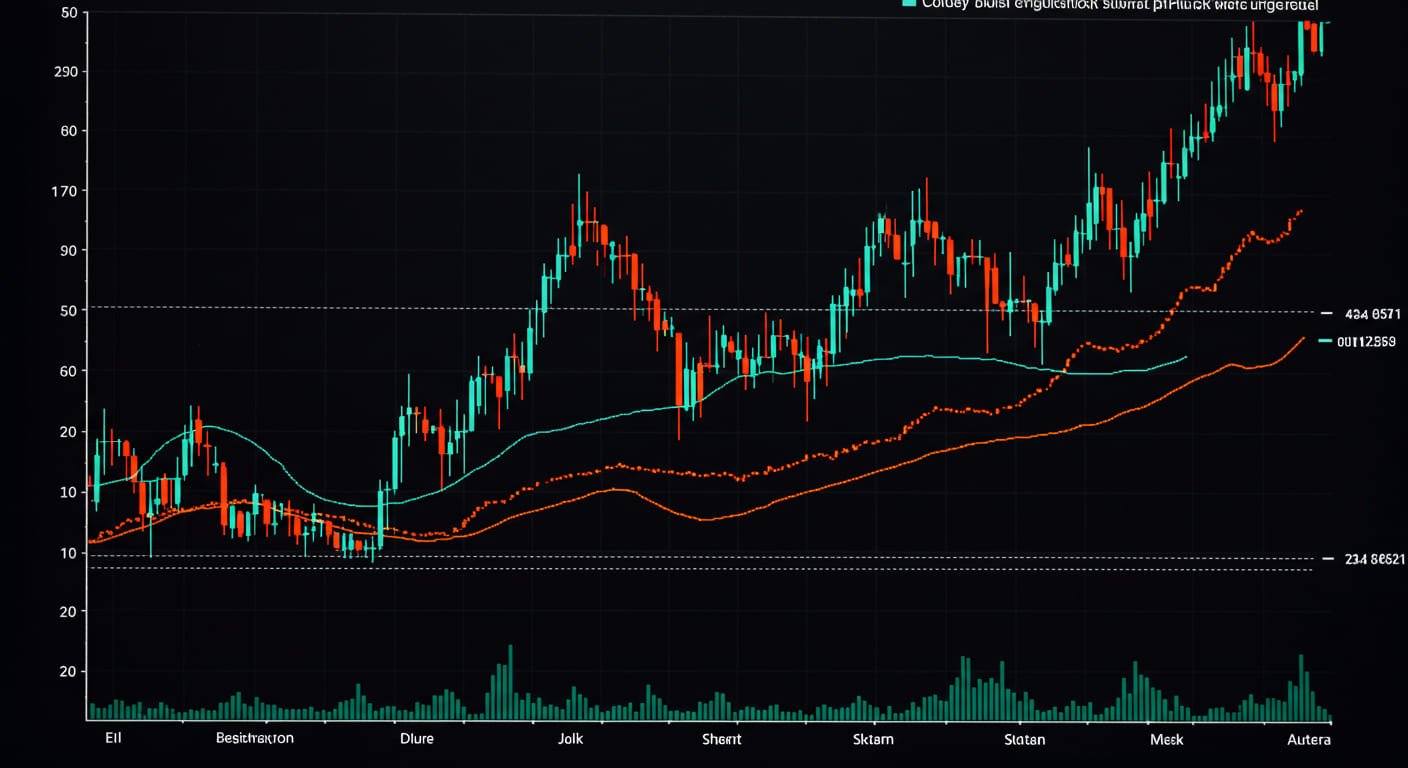1408x768 pixels.
Task: Select the 'Dlure' time axis label
Action: tap(417, 739)
